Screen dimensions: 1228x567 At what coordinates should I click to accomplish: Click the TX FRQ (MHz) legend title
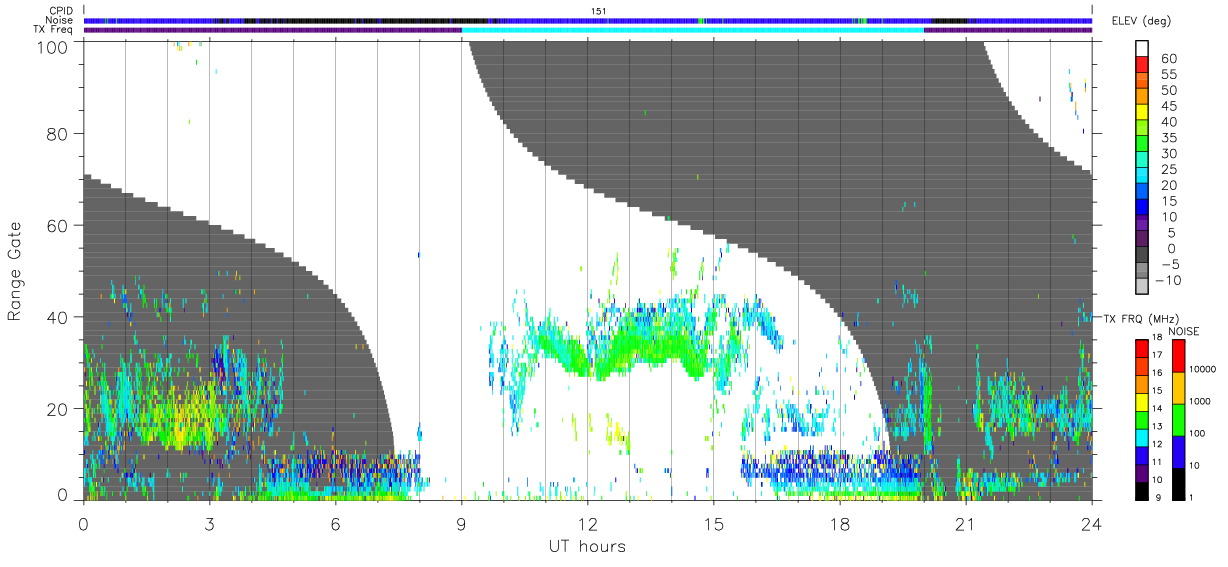[1143, 318]
